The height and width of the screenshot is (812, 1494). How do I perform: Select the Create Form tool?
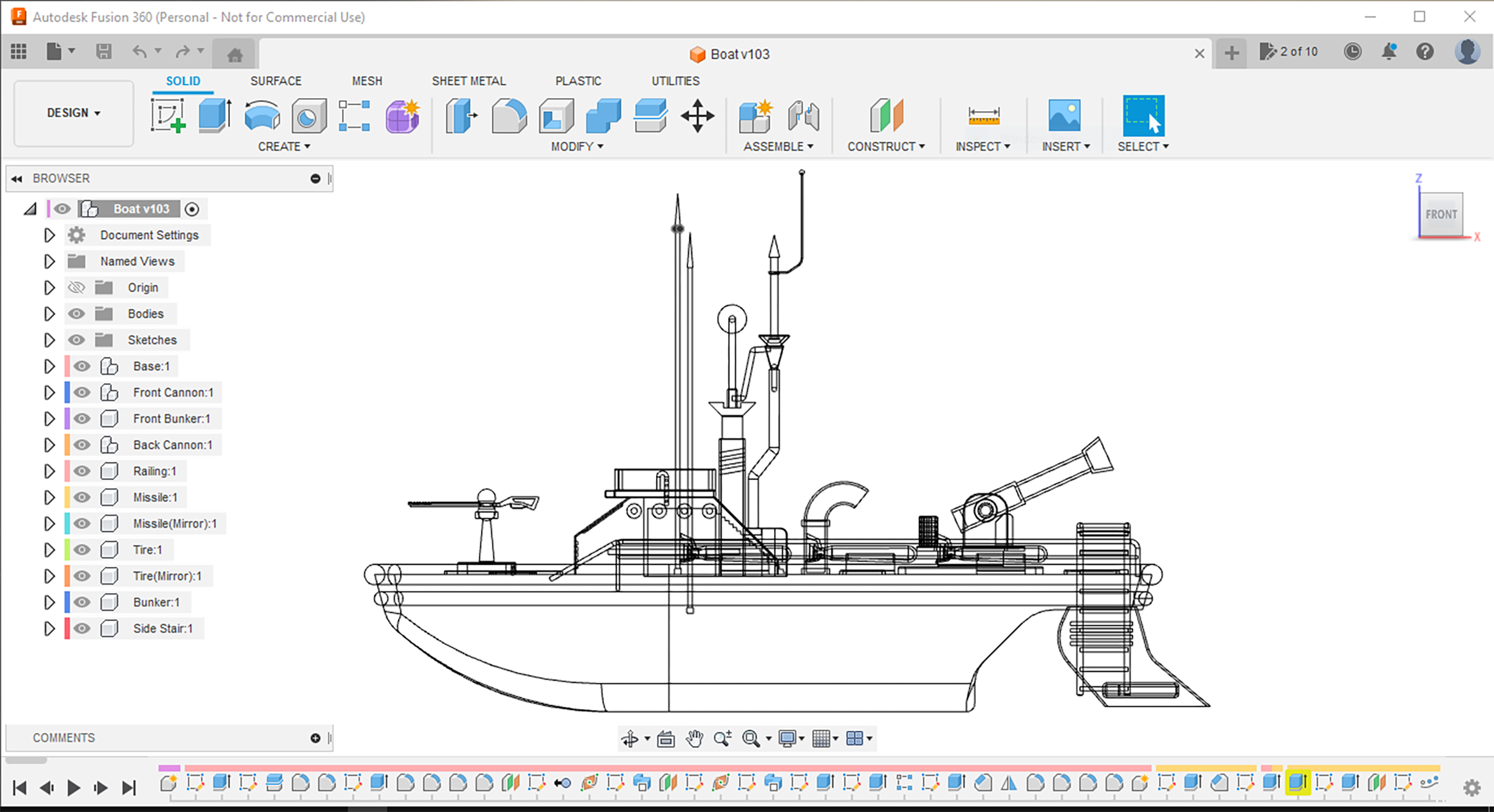[402, 116]
